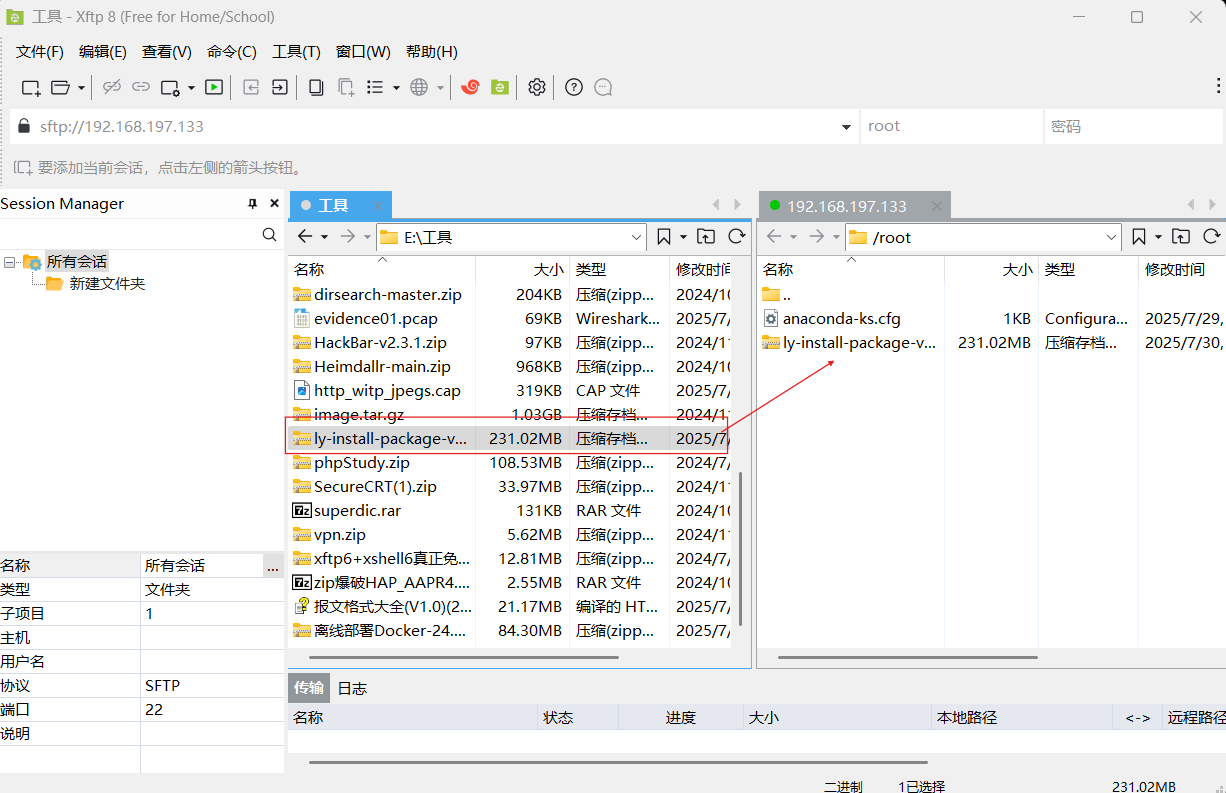The image size is (1226, 793).
Task: Expand the session properties dropdown arrow
Action: [x=191, y=88]
